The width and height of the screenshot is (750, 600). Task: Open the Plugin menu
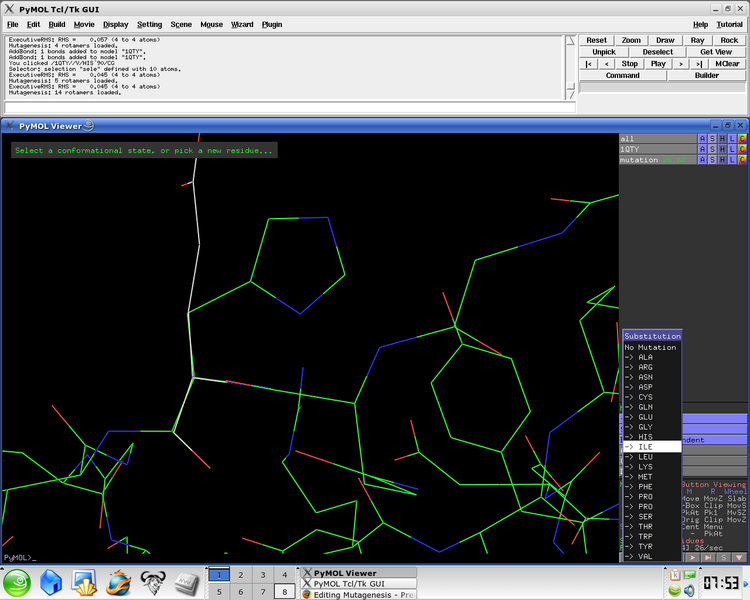(272, 24)
